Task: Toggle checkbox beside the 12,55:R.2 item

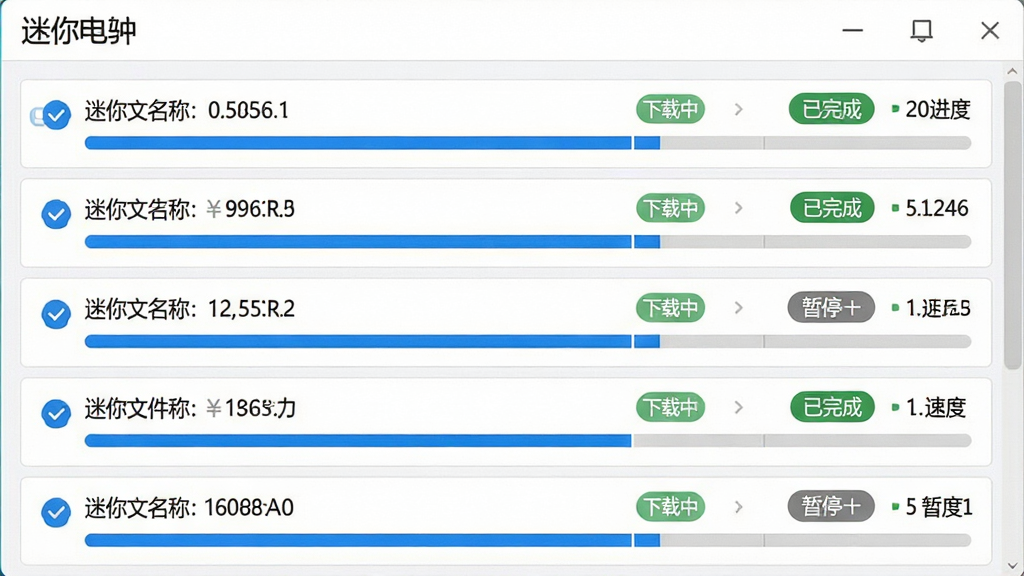Action: tap(56, 314)
